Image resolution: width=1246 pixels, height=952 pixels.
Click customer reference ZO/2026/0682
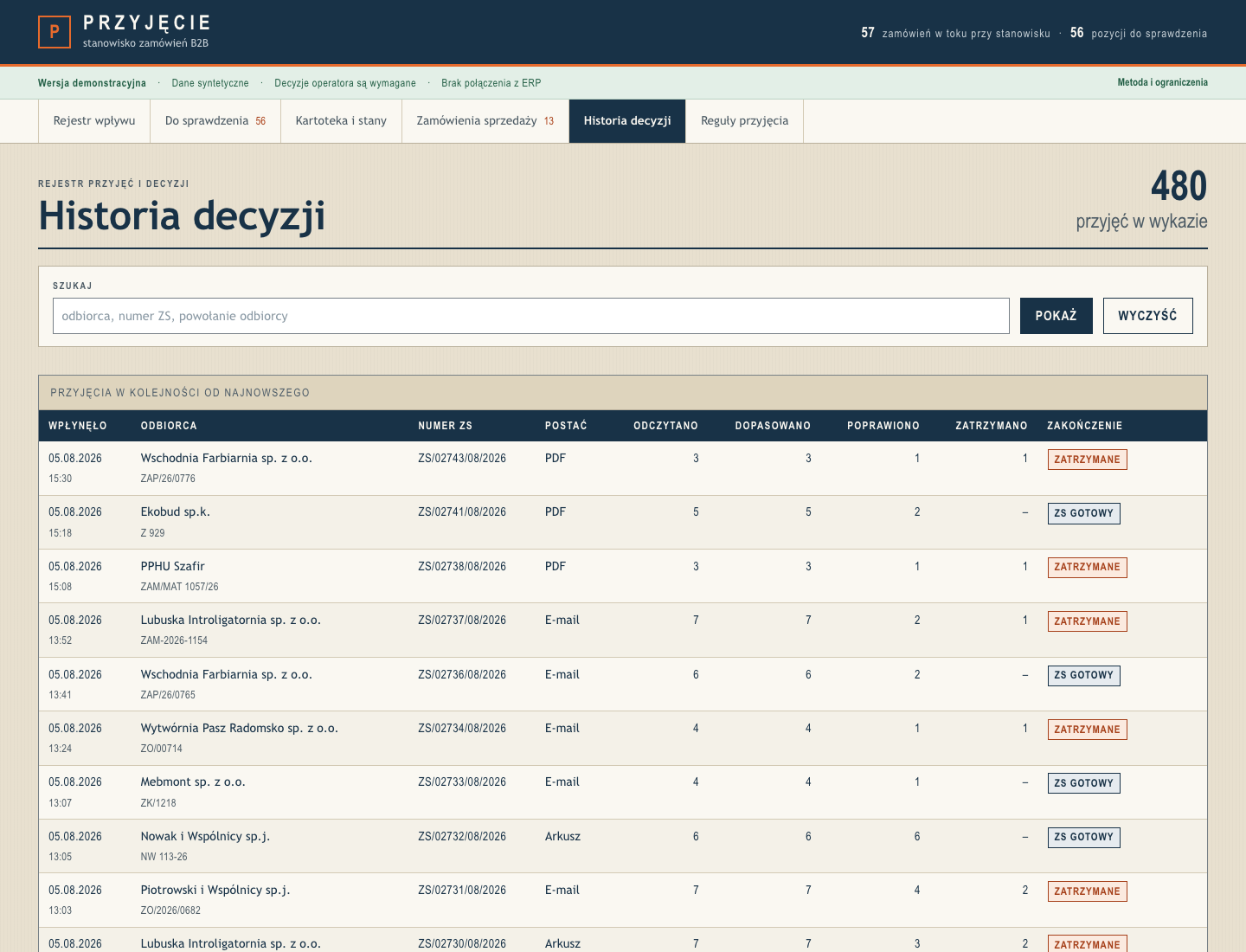[x=170, y=910]
